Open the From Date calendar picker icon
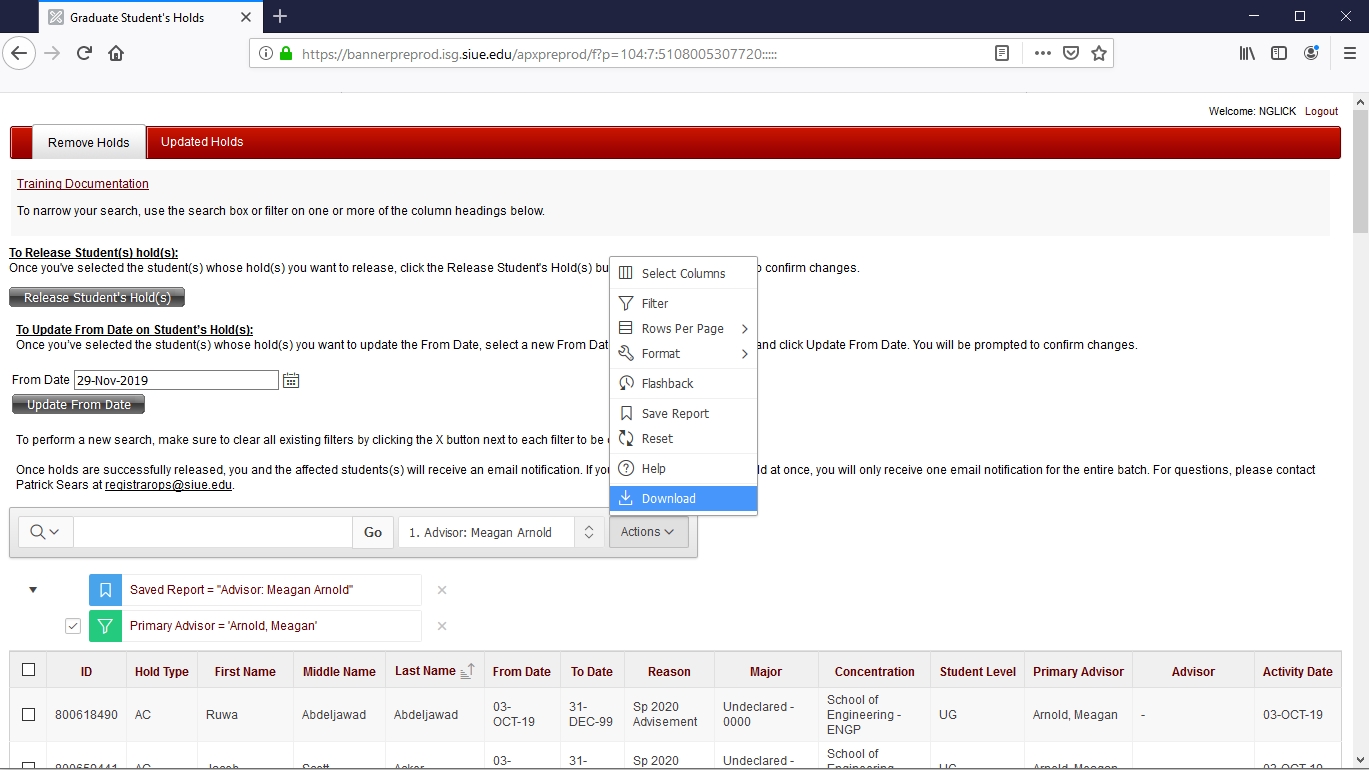 coord(291,380)
